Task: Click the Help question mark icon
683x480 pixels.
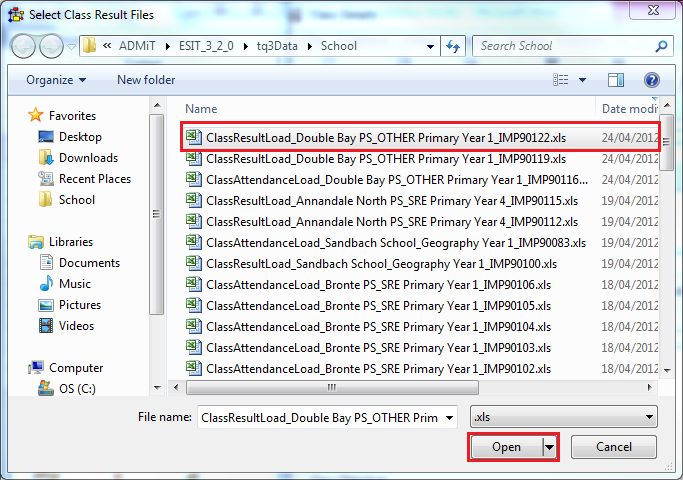Action: (x=652, y=80)
